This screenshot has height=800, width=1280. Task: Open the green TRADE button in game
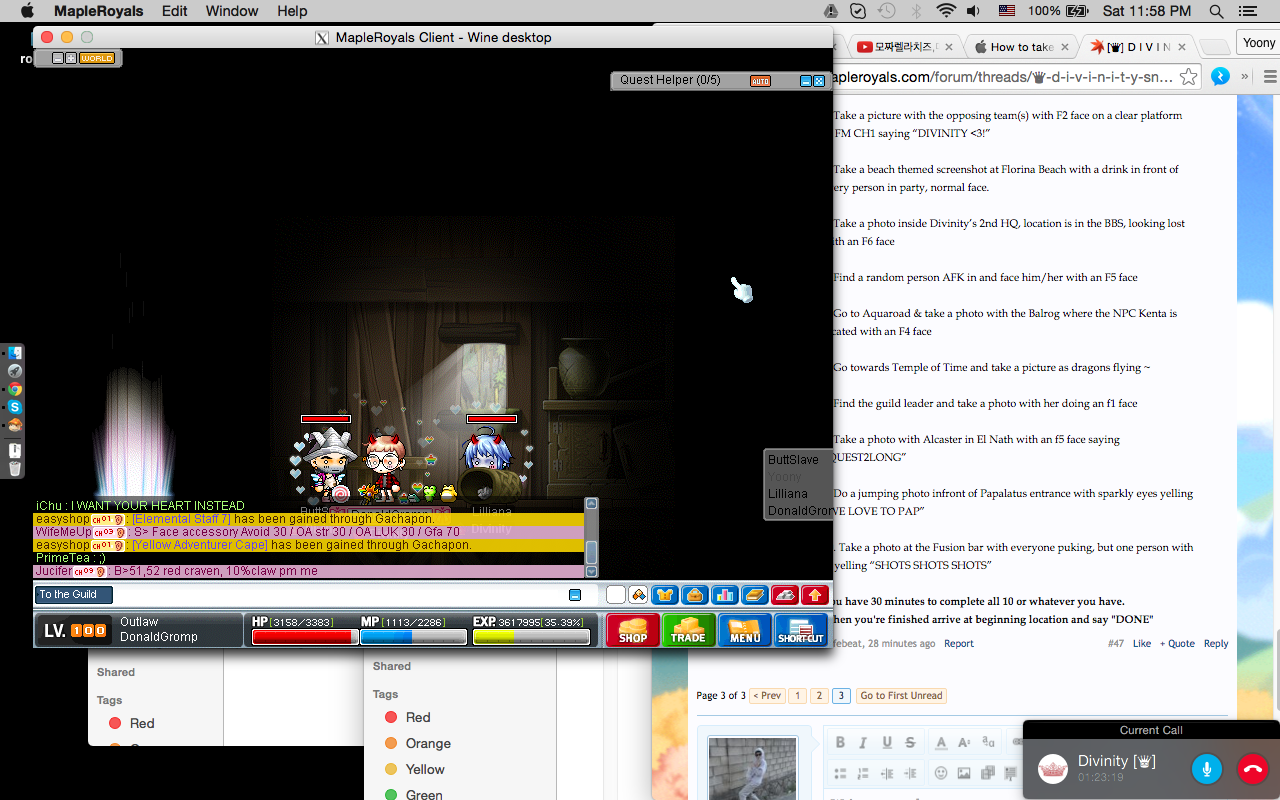click(x=688, y=630)
